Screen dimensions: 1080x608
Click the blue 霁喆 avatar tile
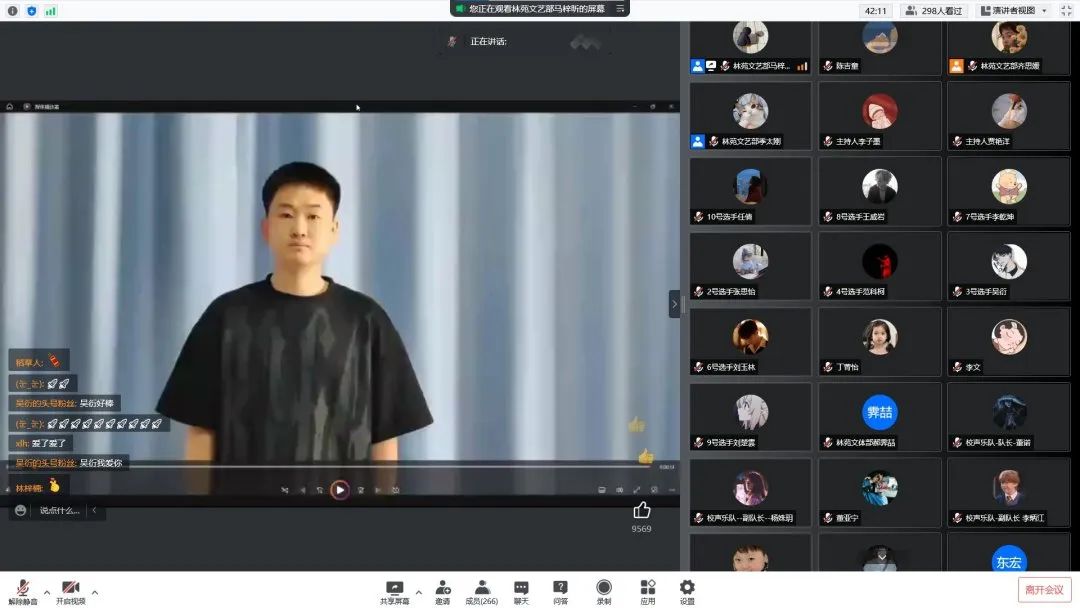pyautogui.click(x=880, y=412)
